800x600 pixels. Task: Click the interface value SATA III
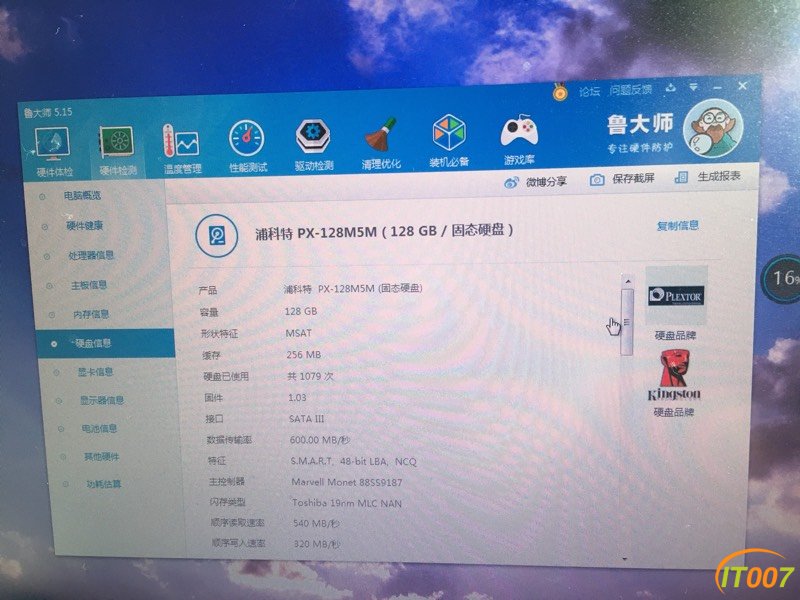307,419
